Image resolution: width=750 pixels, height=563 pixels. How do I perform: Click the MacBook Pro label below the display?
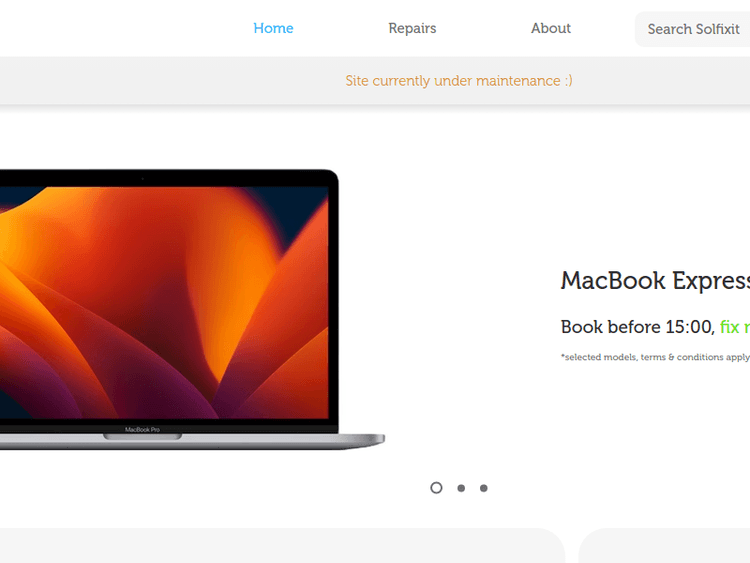click(142, 430)
